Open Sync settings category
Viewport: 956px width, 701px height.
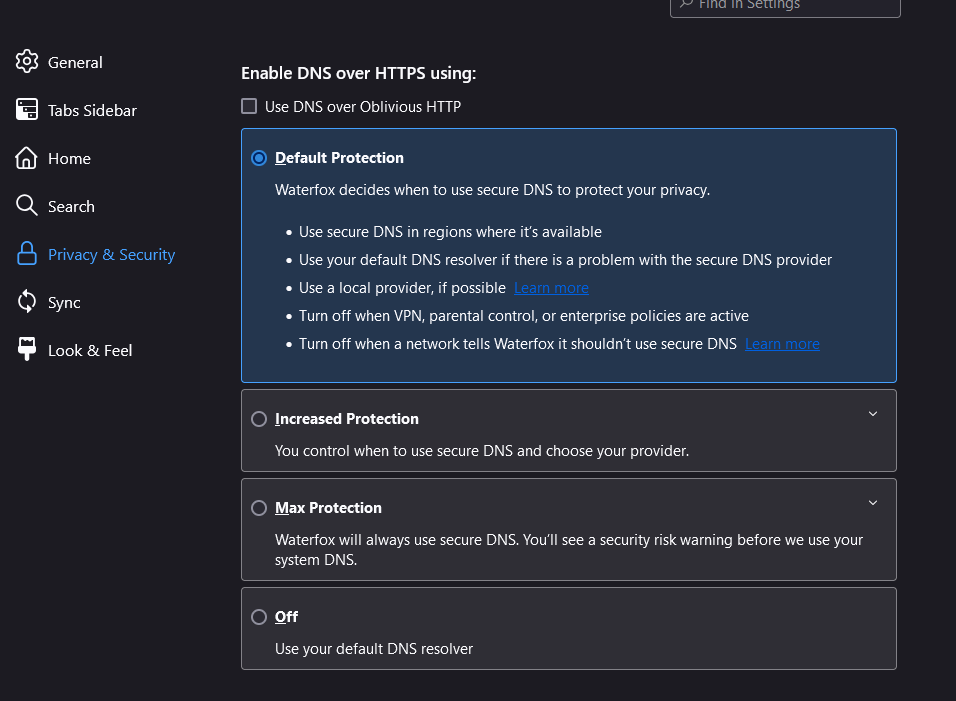64,302
